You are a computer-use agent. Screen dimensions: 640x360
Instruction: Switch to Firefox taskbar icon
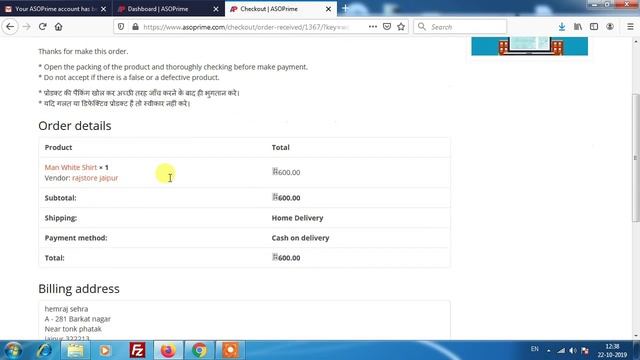pyautogui.click(x=168, y=350)
